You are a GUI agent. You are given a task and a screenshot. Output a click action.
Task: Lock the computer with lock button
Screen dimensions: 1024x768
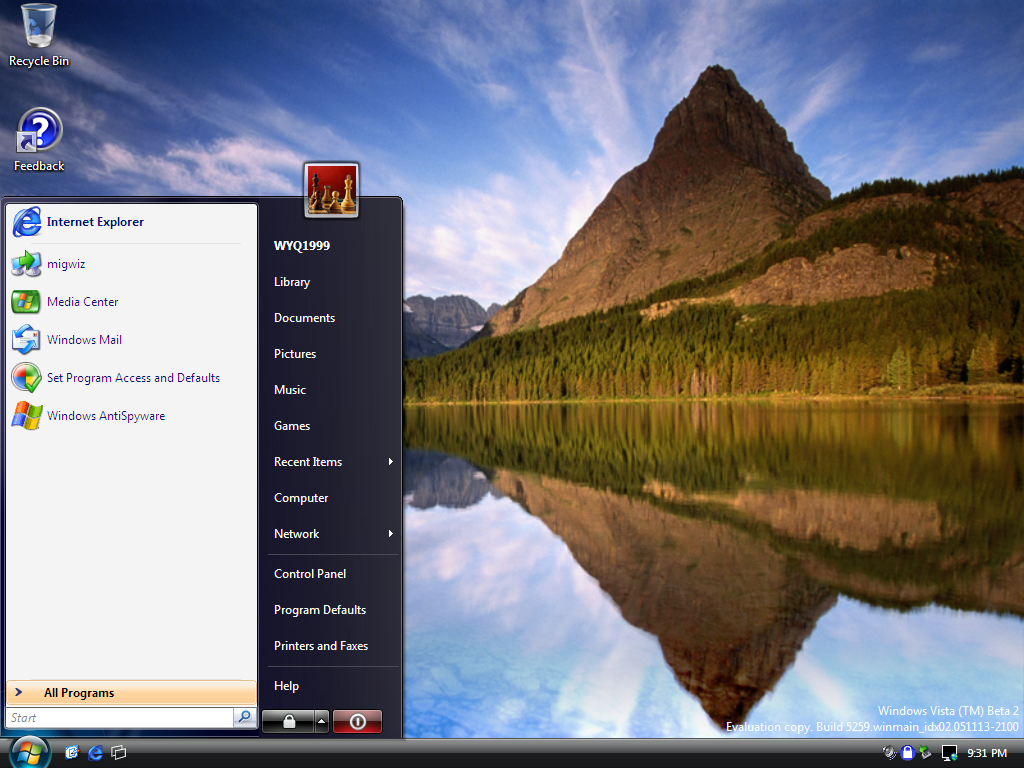(x=289, y=722)
